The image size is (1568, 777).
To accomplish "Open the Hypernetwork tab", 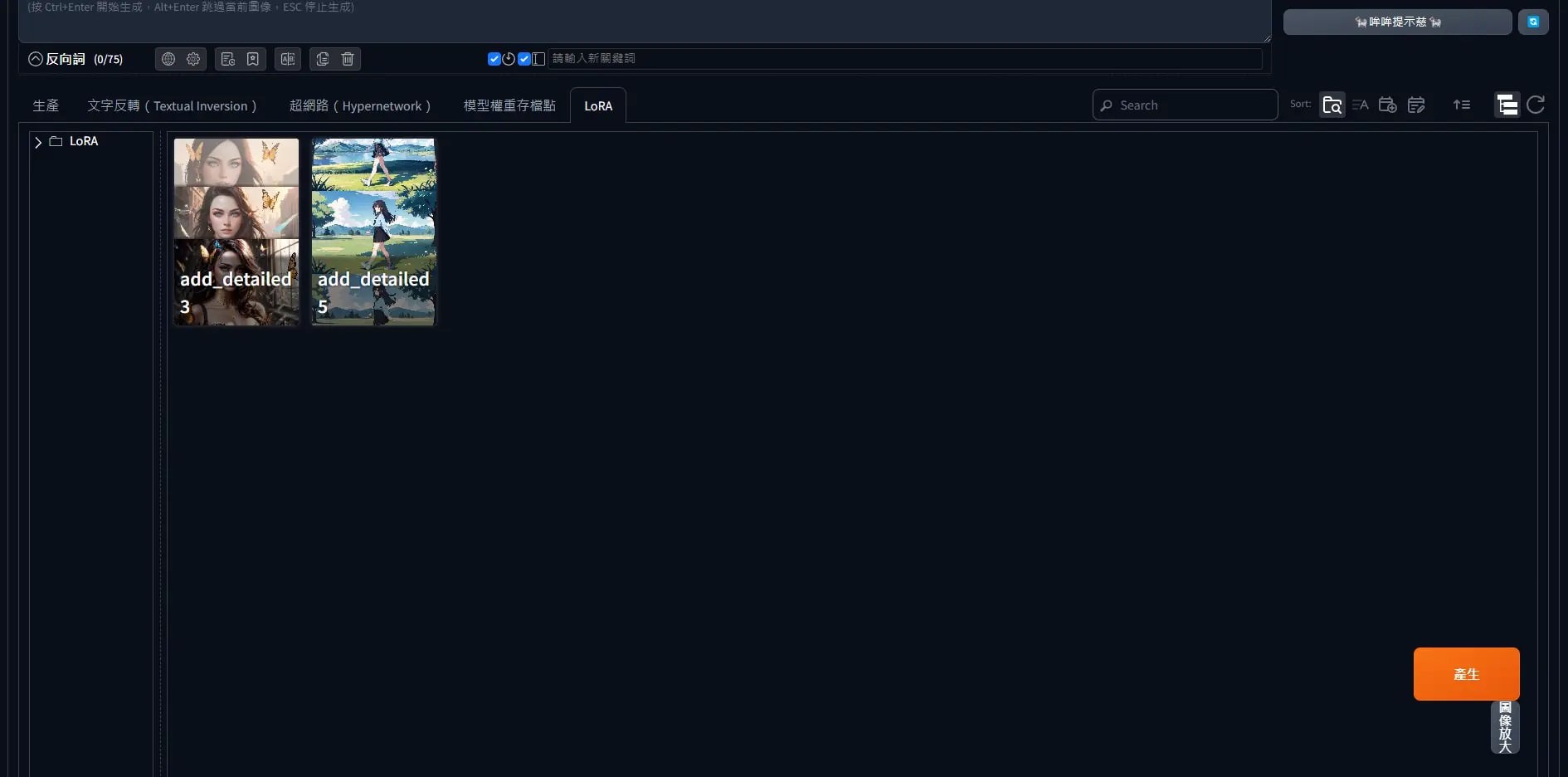I will tap(359, 106).
